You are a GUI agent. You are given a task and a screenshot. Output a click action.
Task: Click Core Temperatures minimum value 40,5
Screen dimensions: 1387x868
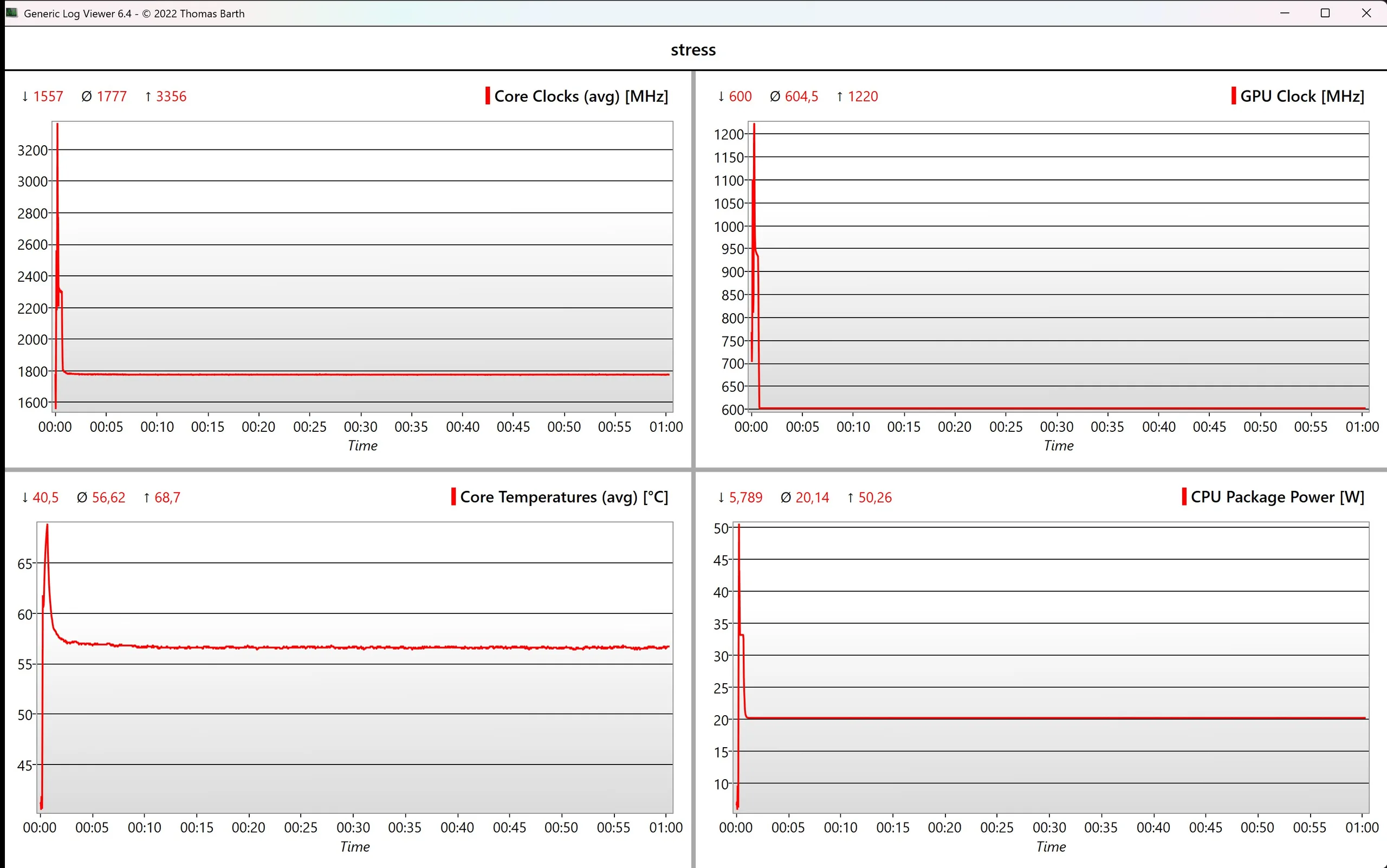[x=46, y=498]
